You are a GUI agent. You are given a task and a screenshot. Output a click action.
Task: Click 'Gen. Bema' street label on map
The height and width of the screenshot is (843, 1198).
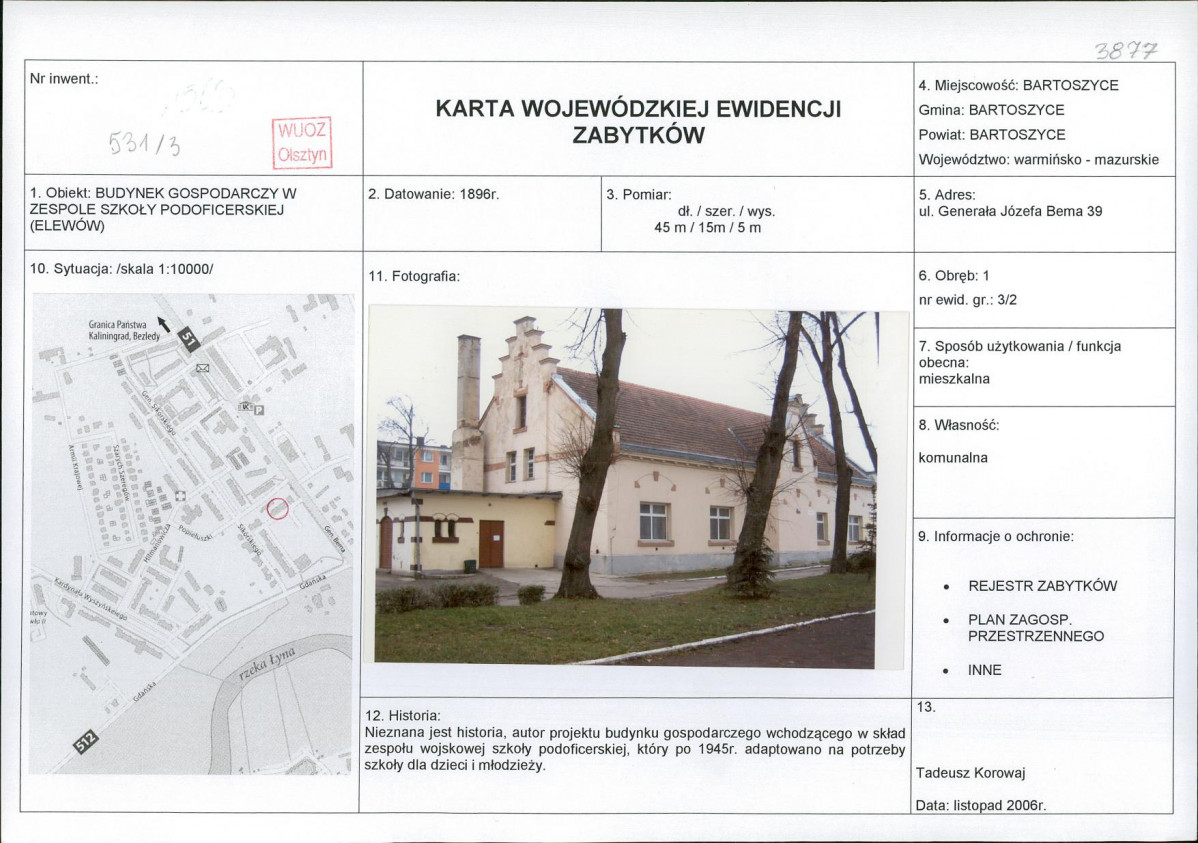pos(335,540)
